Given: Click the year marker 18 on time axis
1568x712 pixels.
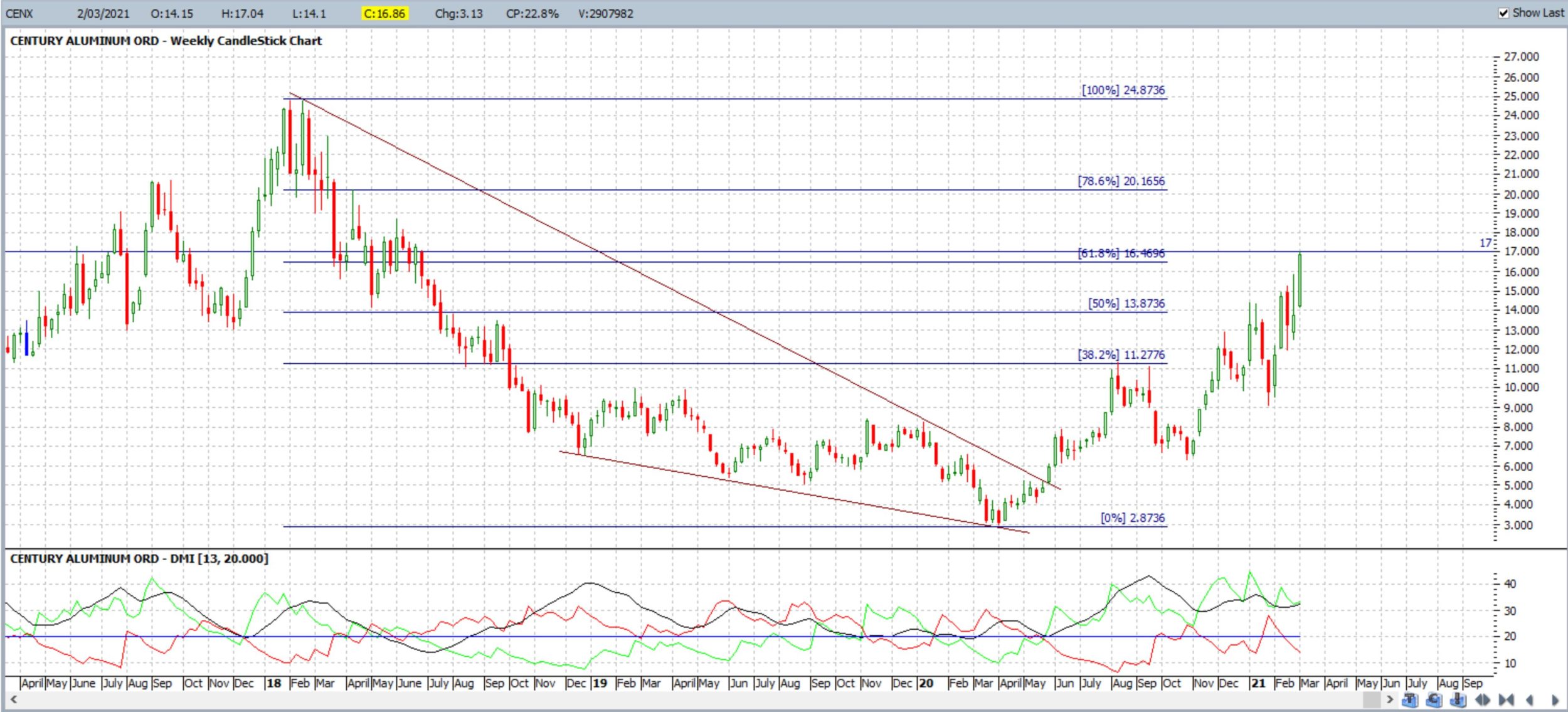Looking at the screenshot, I should (273, 683).
